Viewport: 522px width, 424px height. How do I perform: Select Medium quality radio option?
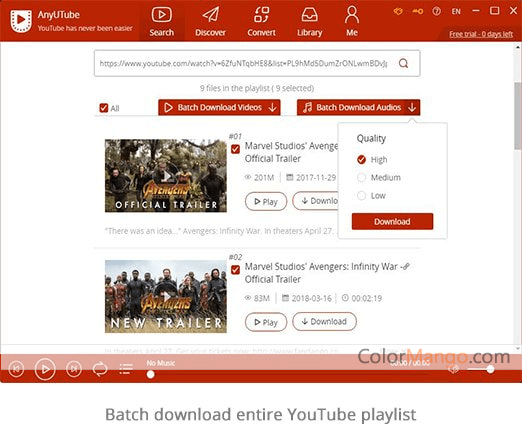pos(361,177)
